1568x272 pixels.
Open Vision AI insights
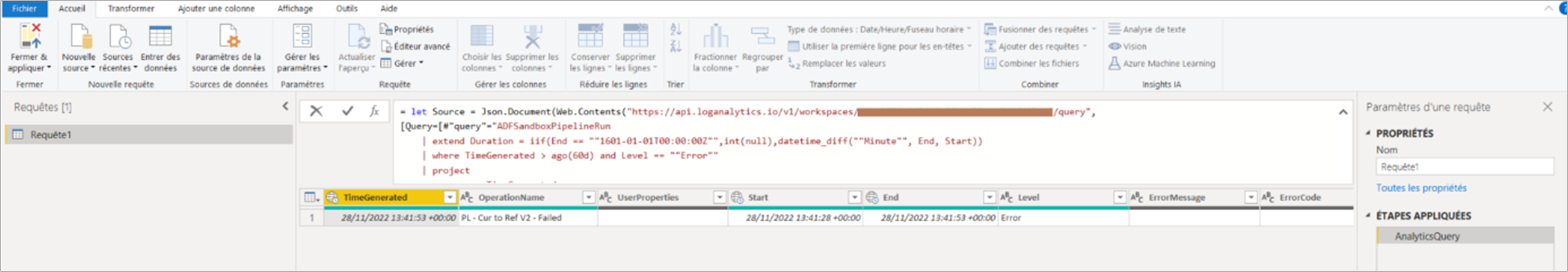point(1127,46)
